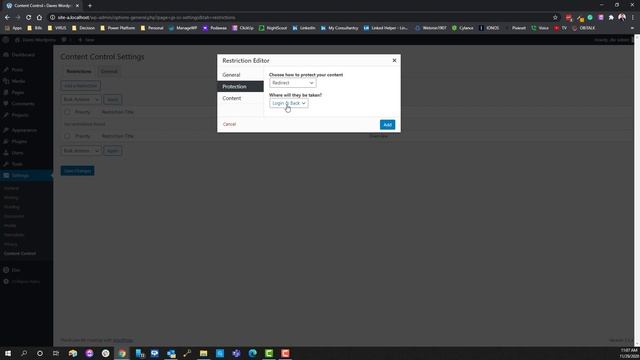The height and width of the screenshot is (360, 640).
Task: Open a new browser tab with plus icon
Action: (90, 6)
